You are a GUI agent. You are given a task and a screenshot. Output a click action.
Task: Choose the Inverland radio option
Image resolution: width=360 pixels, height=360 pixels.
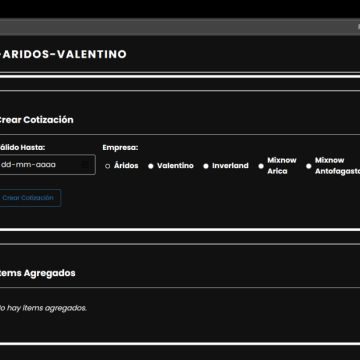206,166
